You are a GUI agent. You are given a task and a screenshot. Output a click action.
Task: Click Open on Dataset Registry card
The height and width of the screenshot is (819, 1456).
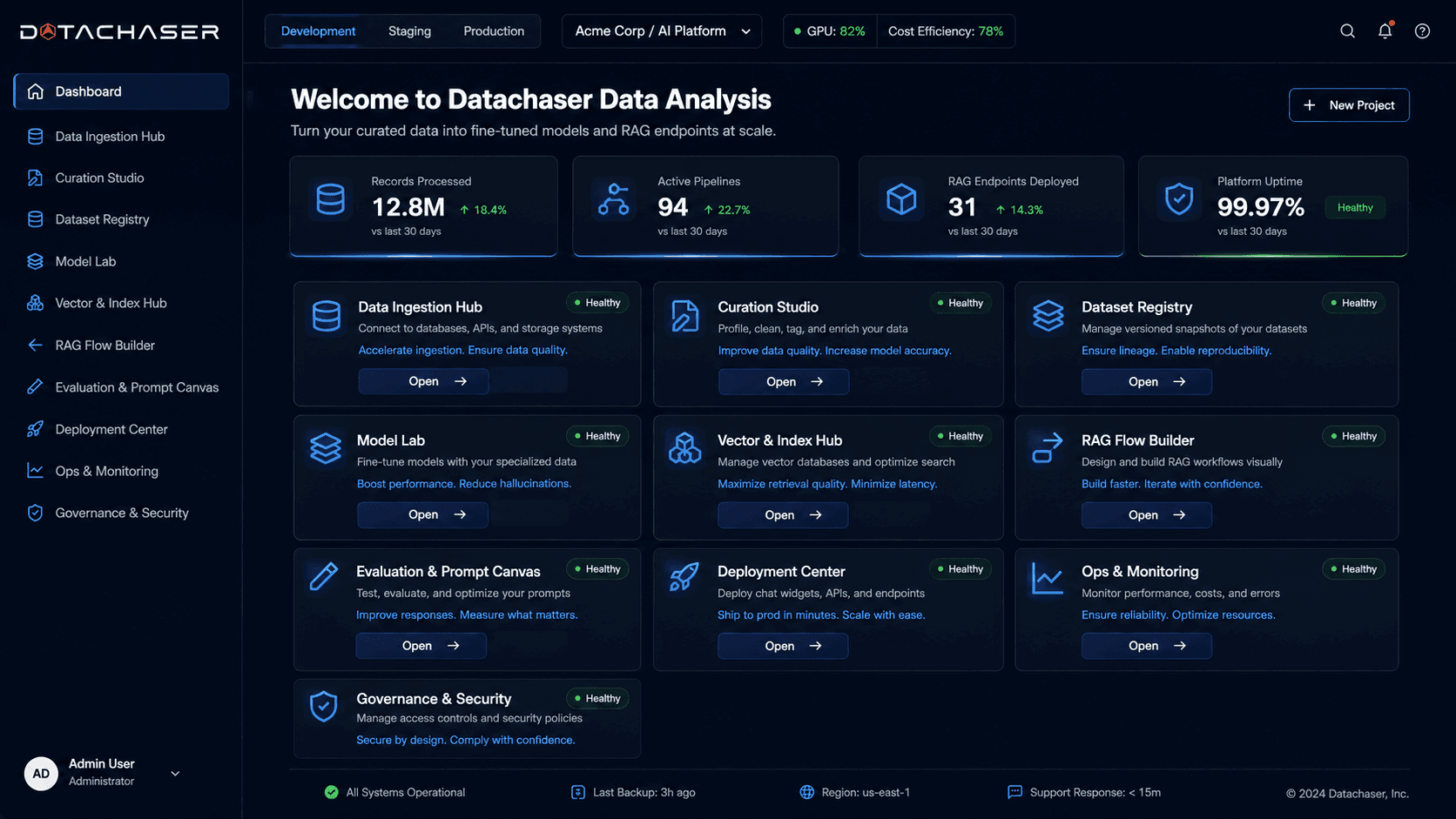click(x=1146, y=382)
